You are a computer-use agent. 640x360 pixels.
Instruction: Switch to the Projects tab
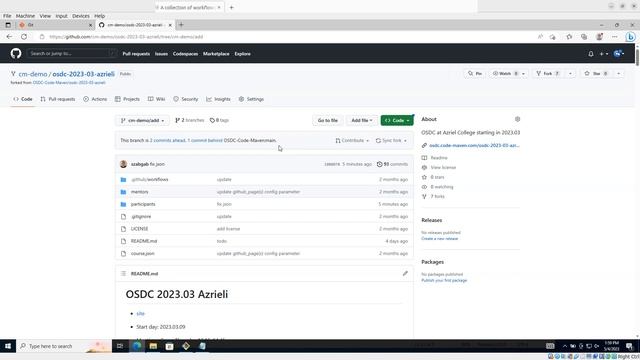[x=127, y=99]
